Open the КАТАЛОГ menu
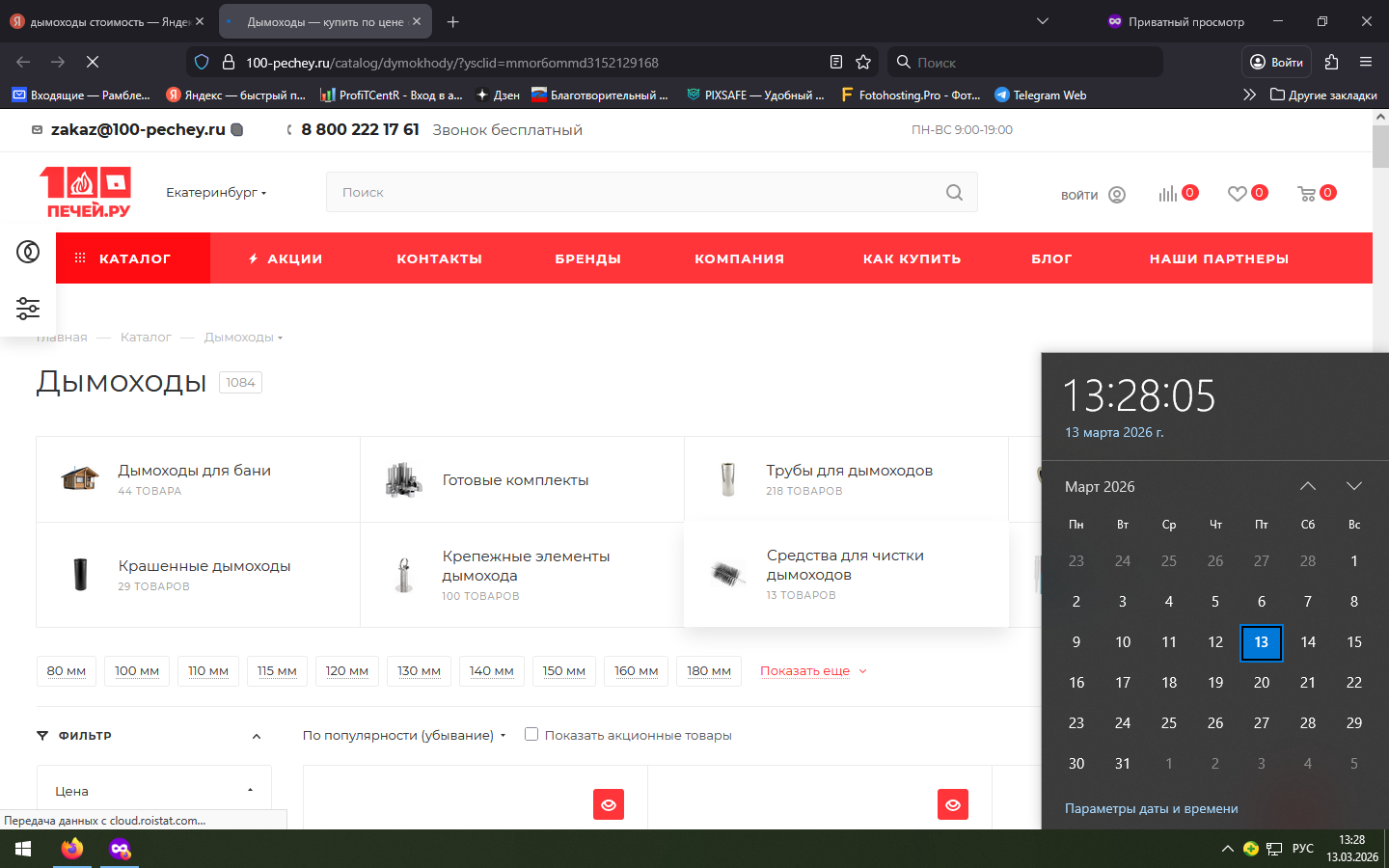Screen dimensions: 1389x868 (x=133, y=258)
